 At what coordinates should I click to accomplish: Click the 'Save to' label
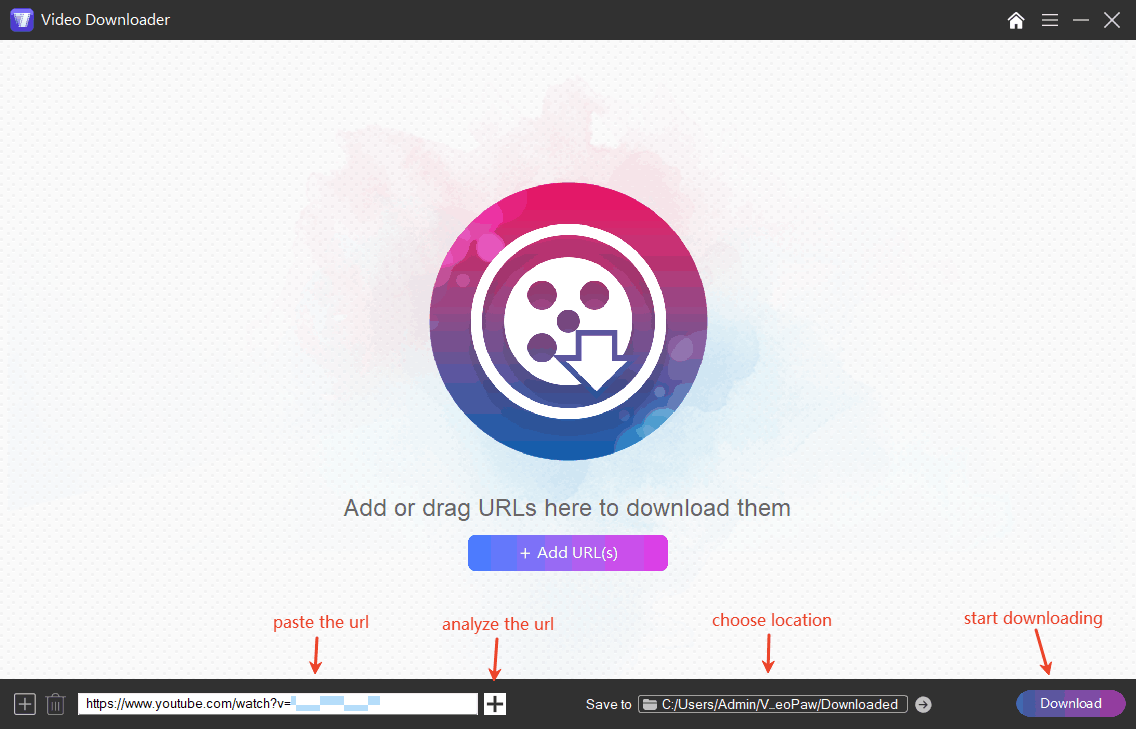click(x=609, y=704)
